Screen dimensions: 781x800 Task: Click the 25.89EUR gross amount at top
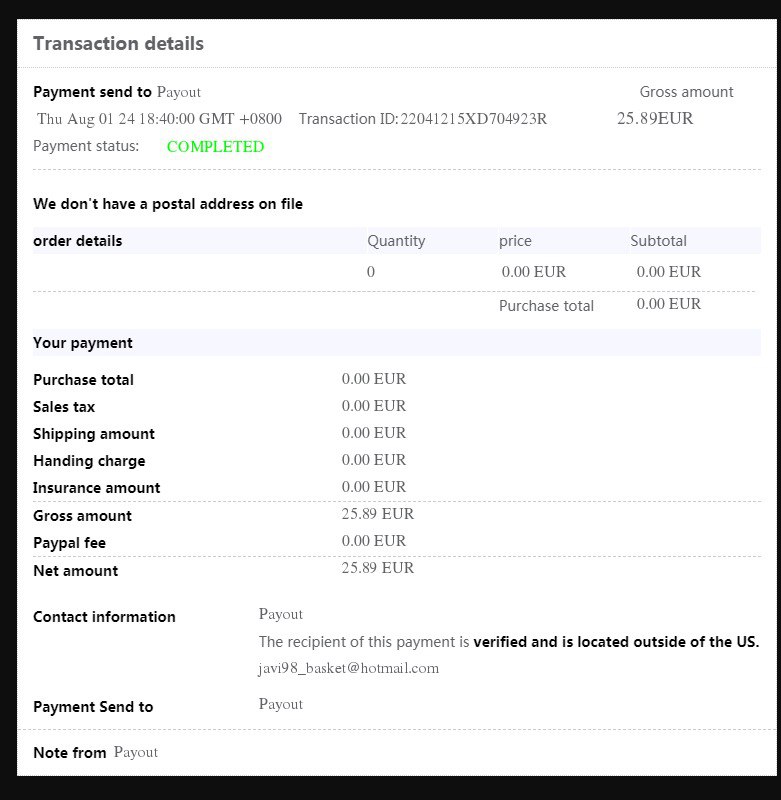(654, 119)
